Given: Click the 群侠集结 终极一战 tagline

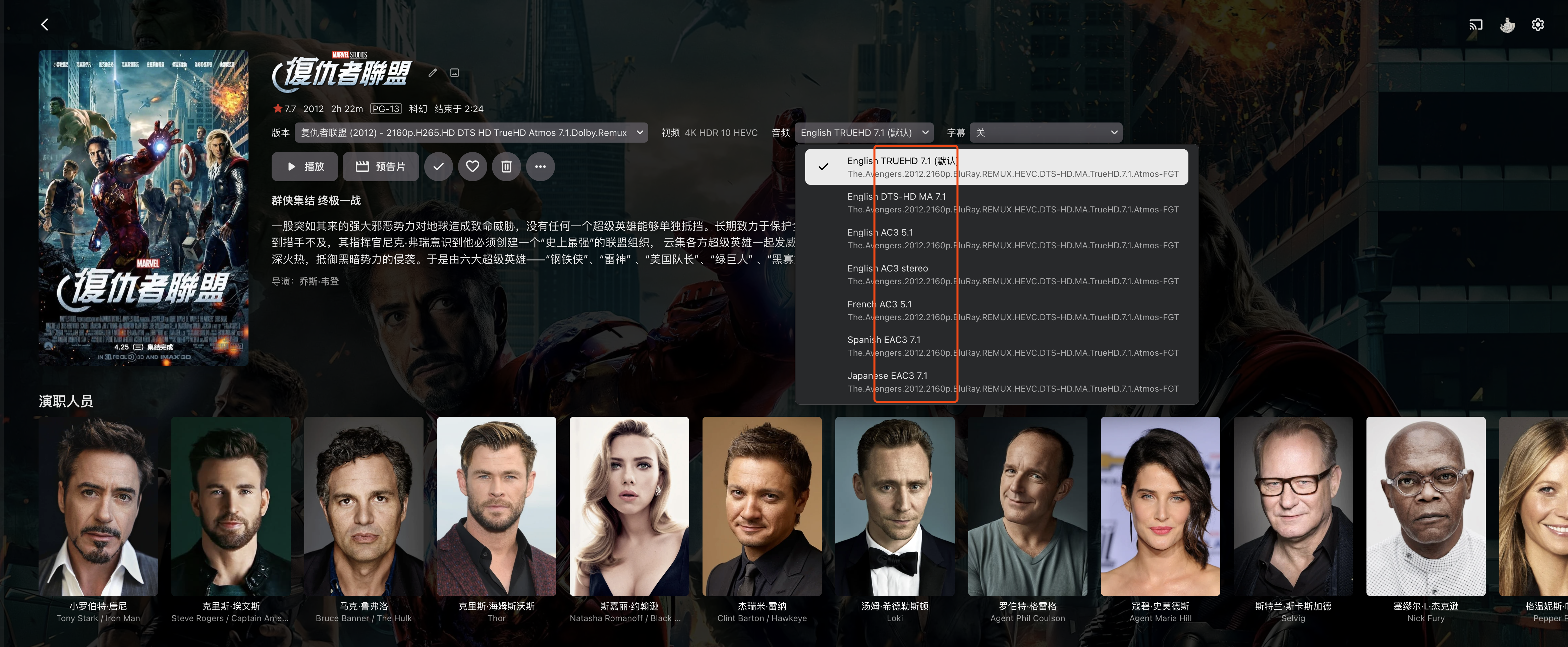Looking at the screenshot, I should (316, 201).
